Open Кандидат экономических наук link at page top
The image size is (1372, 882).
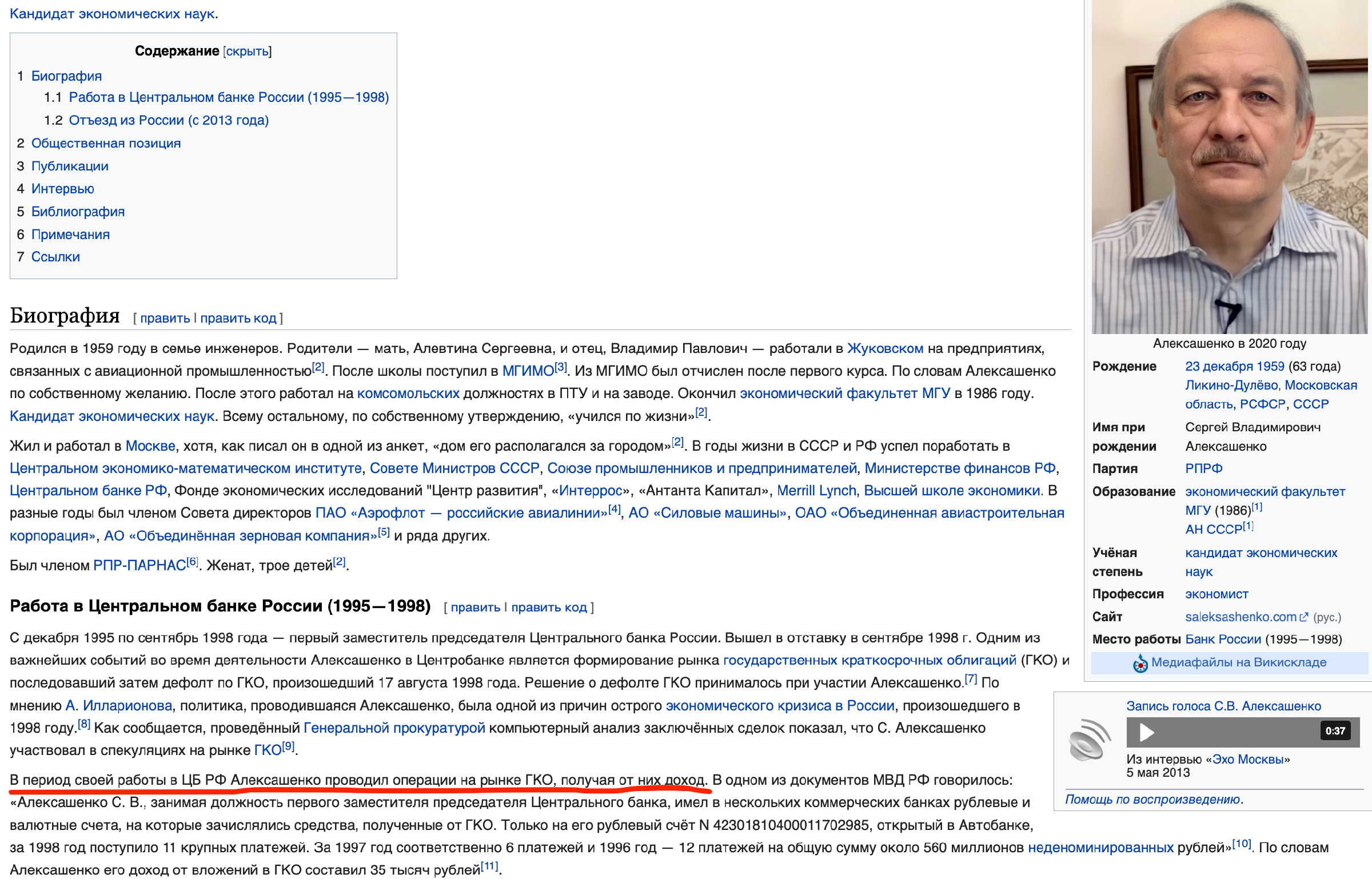(112, 14)
